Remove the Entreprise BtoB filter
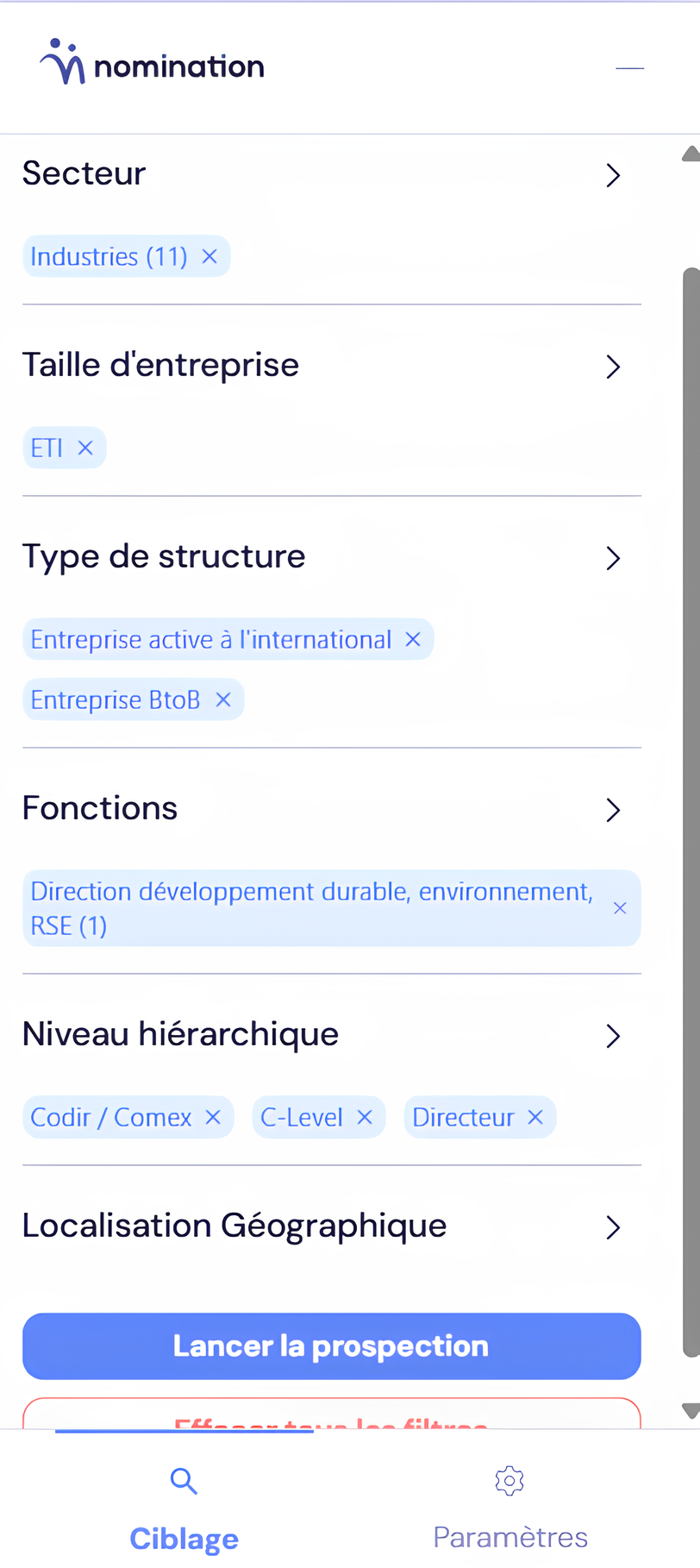Screen dimensions: 700x1568 223,699
